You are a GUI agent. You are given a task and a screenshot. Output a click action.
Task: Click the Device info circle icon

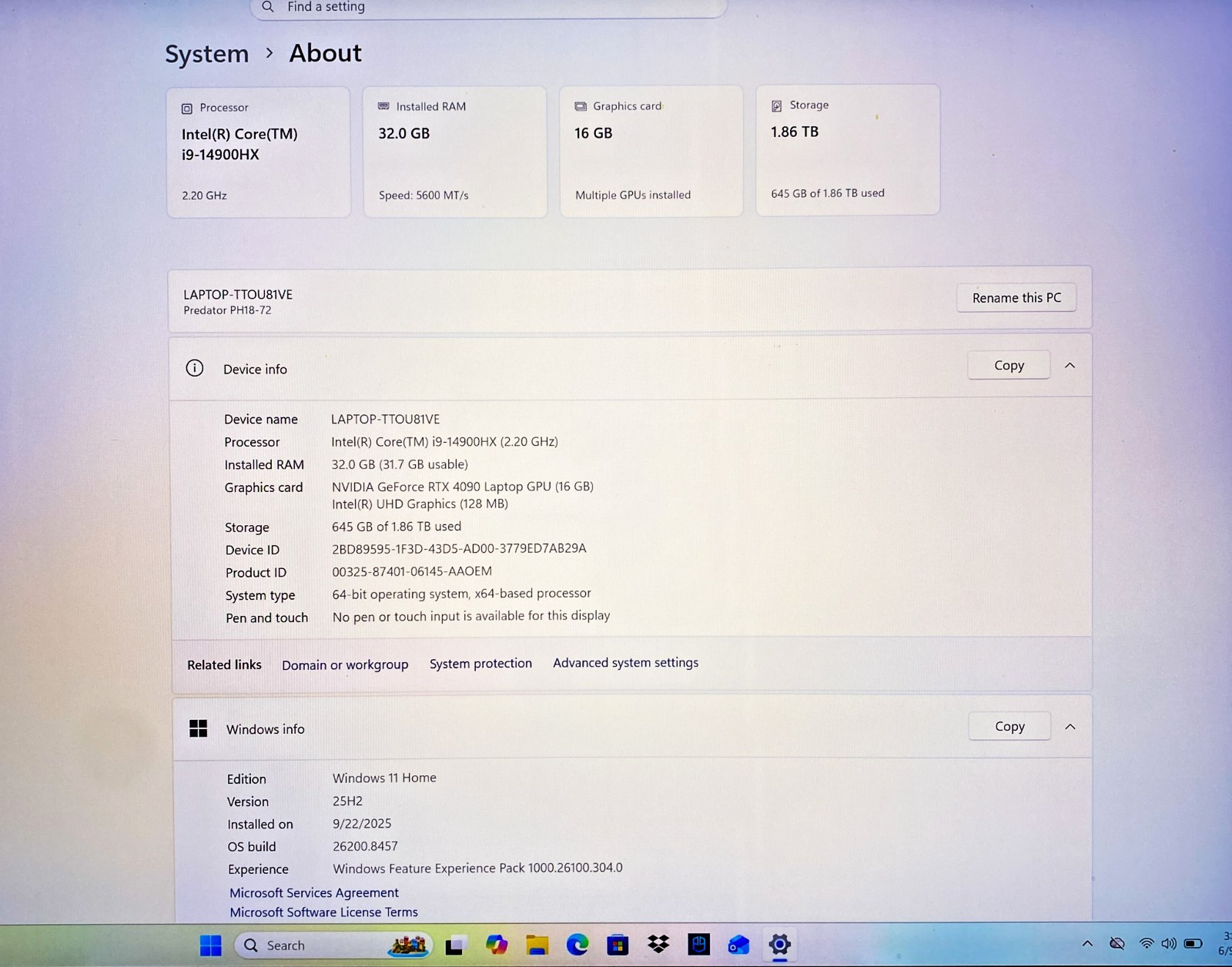click(x=195, y=368)
